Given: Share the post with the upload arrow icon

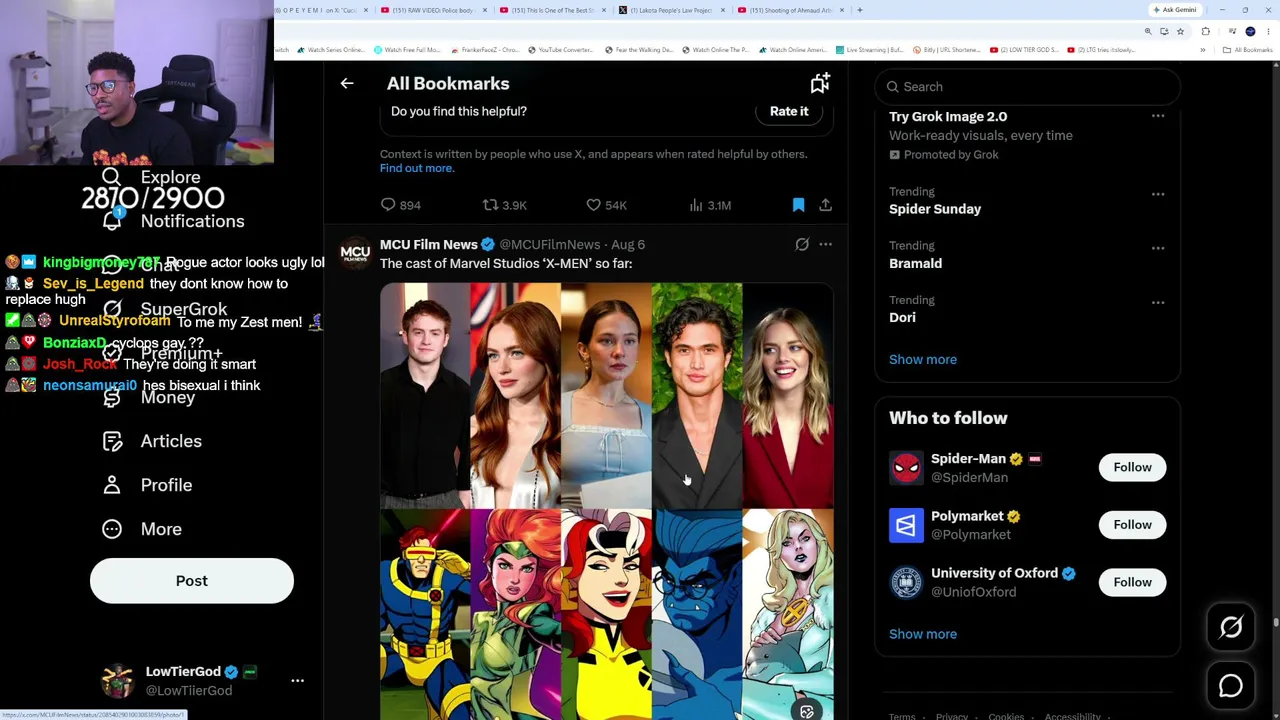Looking at the screenshot, I should [x=825, y=205].
